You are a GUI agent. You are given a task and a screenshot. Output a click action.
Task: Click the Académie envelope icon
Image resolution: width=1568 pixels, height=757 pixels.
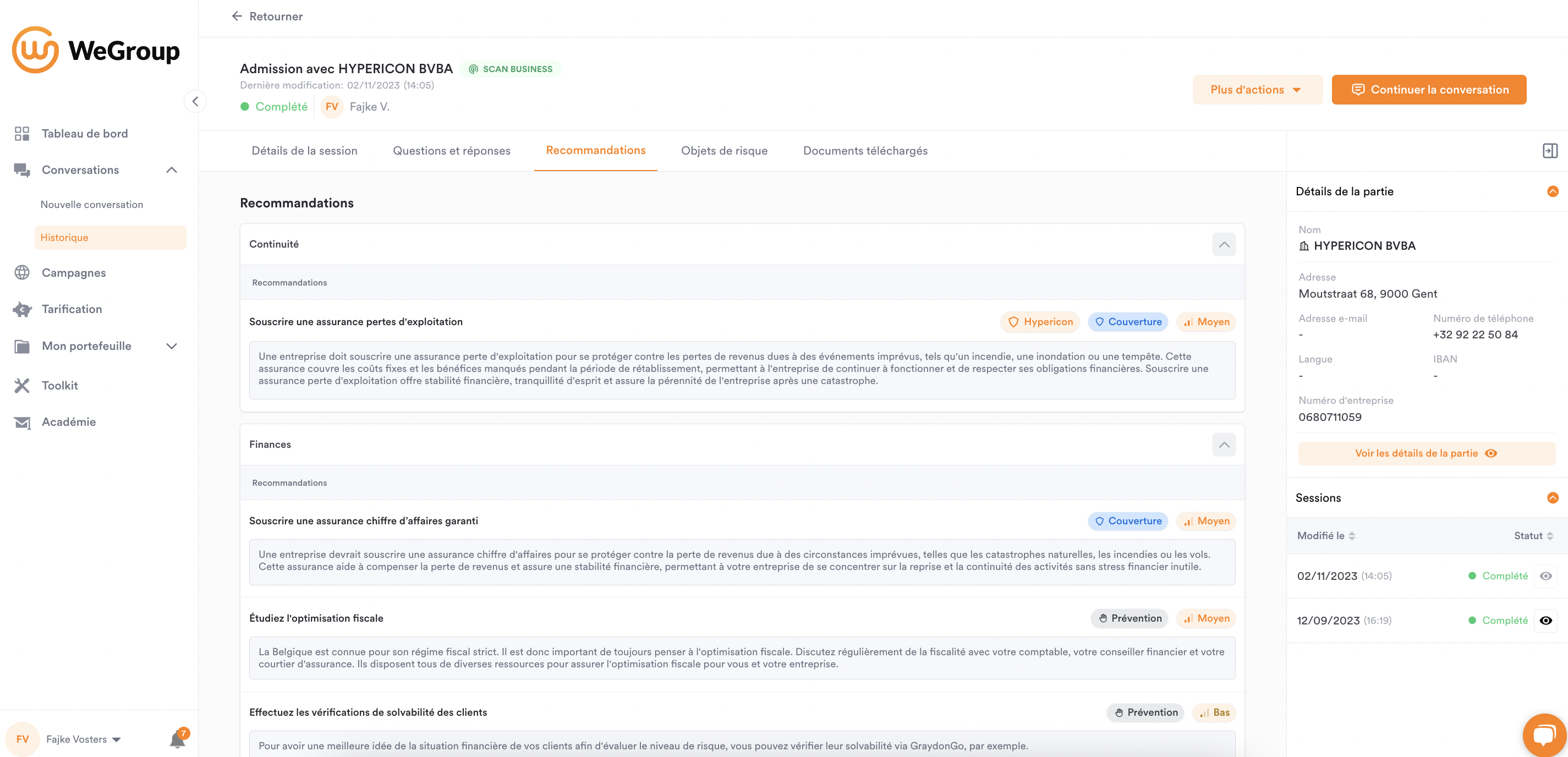(x=22, y=422)
